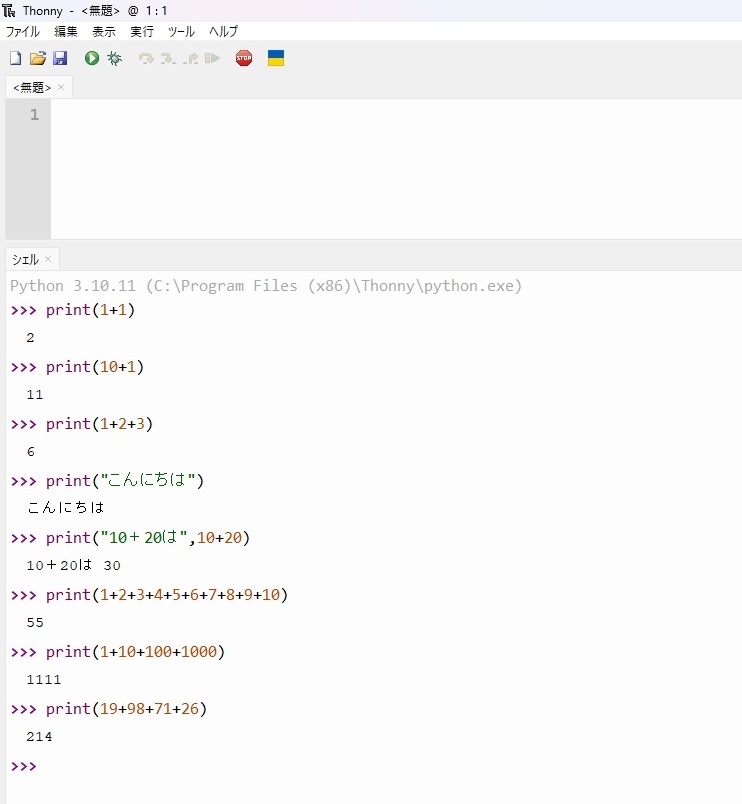Open the ツール menu
This screenshot has height=804, width=742.
pyautogui.click(x=181, y=31)
